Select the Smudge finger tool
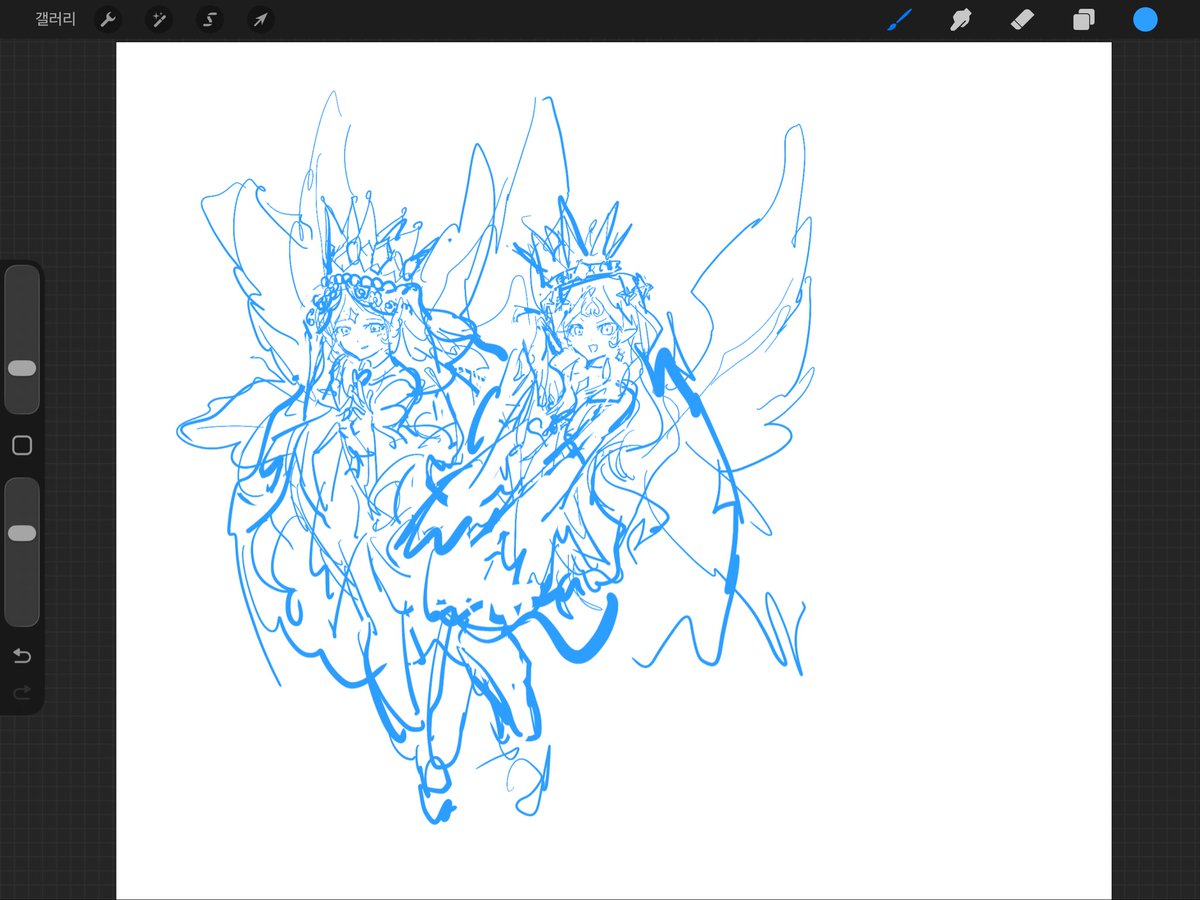Screen dimensions: 1200x900 coord(961,19)
